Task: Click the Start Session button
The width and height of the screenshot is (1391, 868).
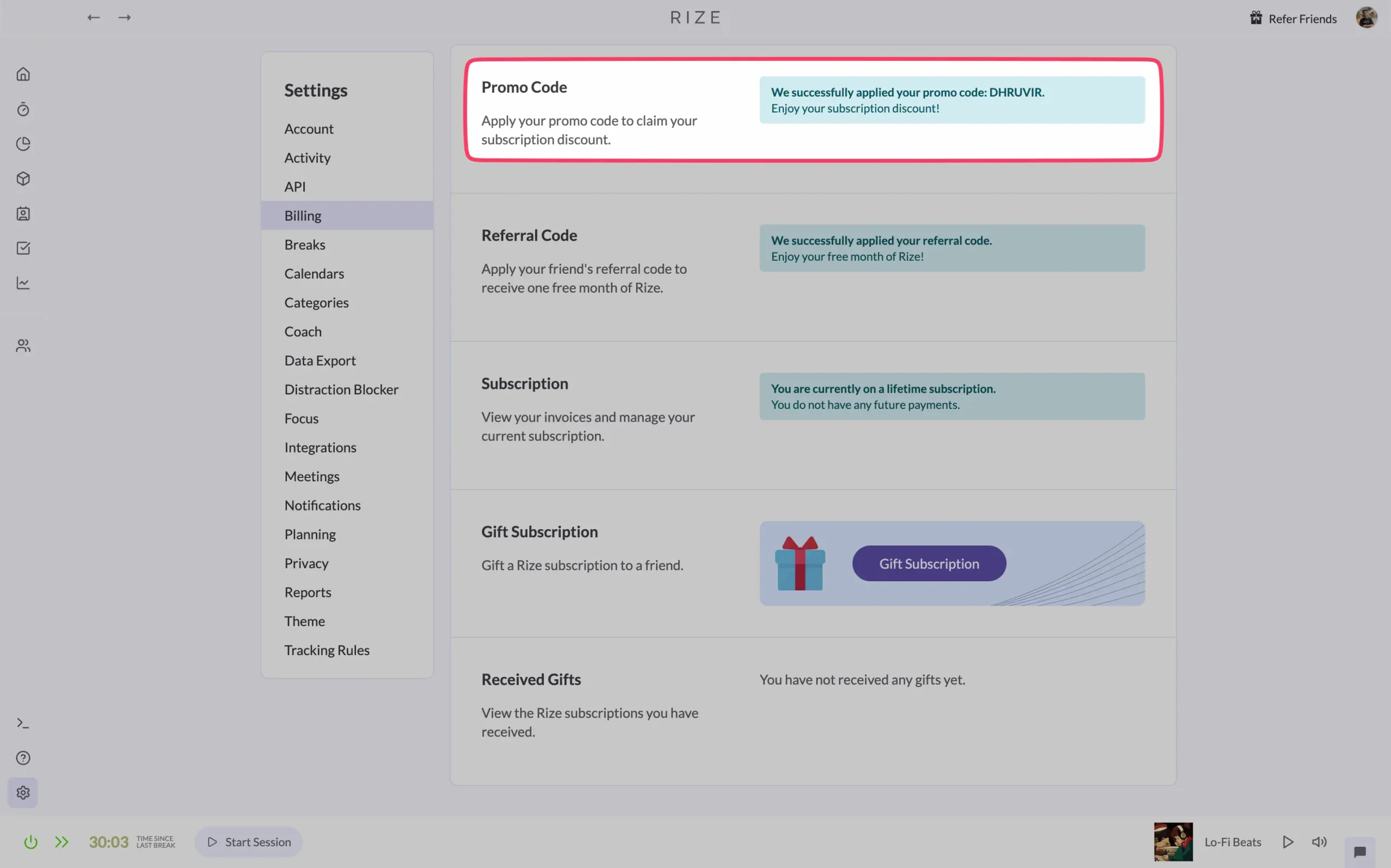Action: pyautogui.click(x=248, y=841)
